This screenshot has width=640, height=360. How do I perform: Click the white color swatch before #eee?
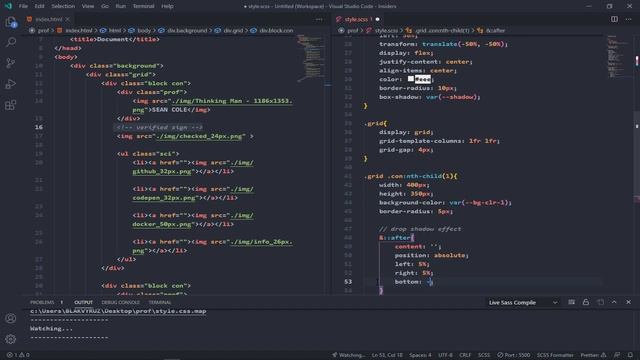[x=411, y=79]
